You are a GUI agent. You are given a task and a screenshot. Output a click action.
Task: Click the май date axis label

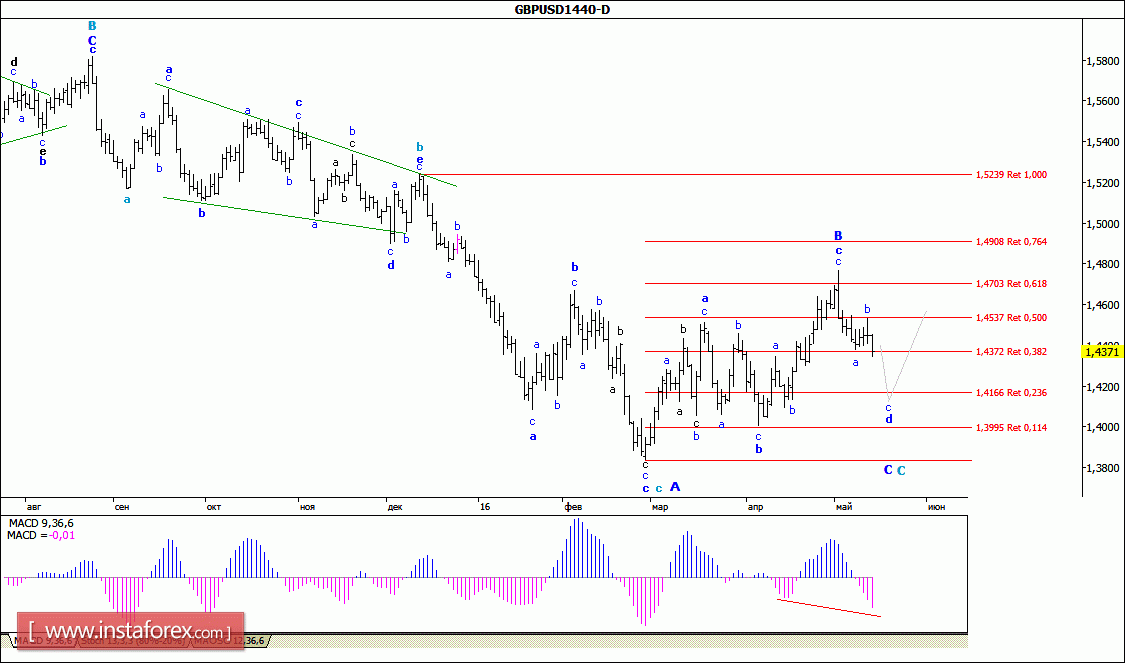tap(844, 507)
